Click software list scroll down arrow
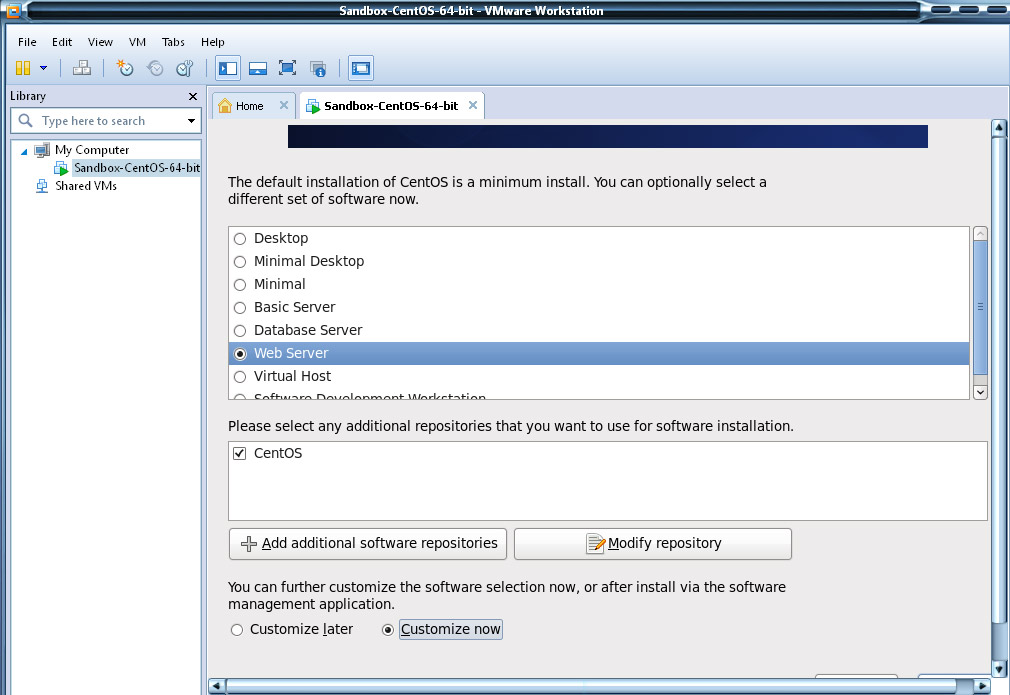The height and width of the screenshot is (695, 1010). tap(980, 392)
